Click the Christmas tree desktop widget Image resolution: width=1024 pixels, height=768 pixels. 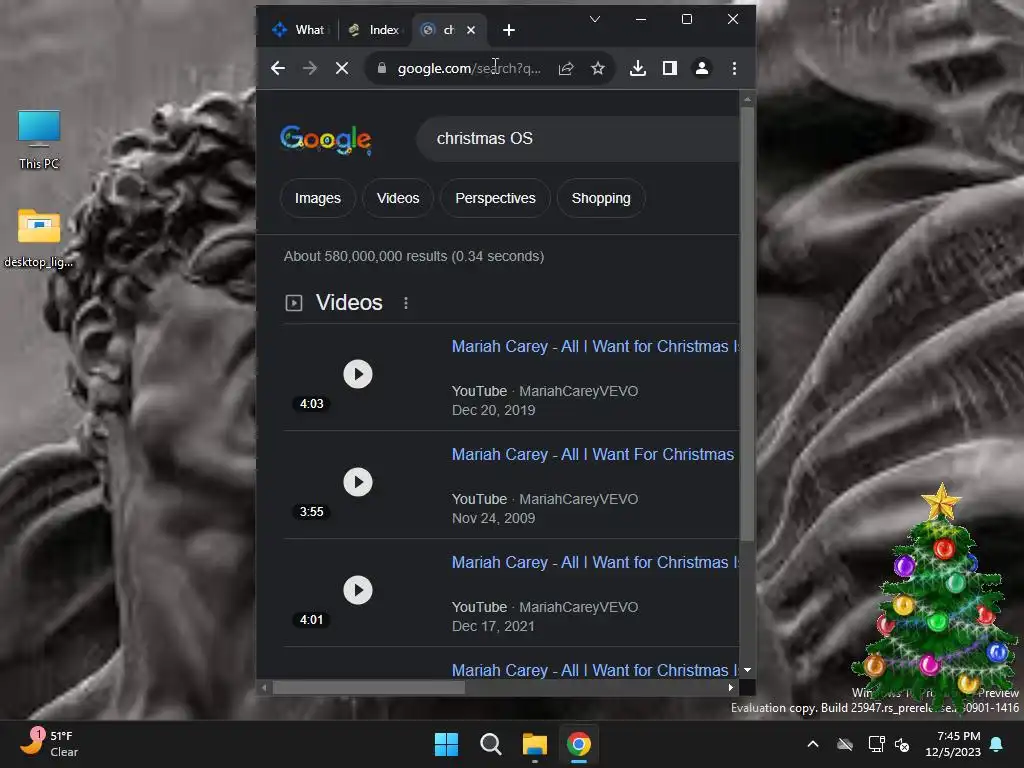(x=938, y=598)
